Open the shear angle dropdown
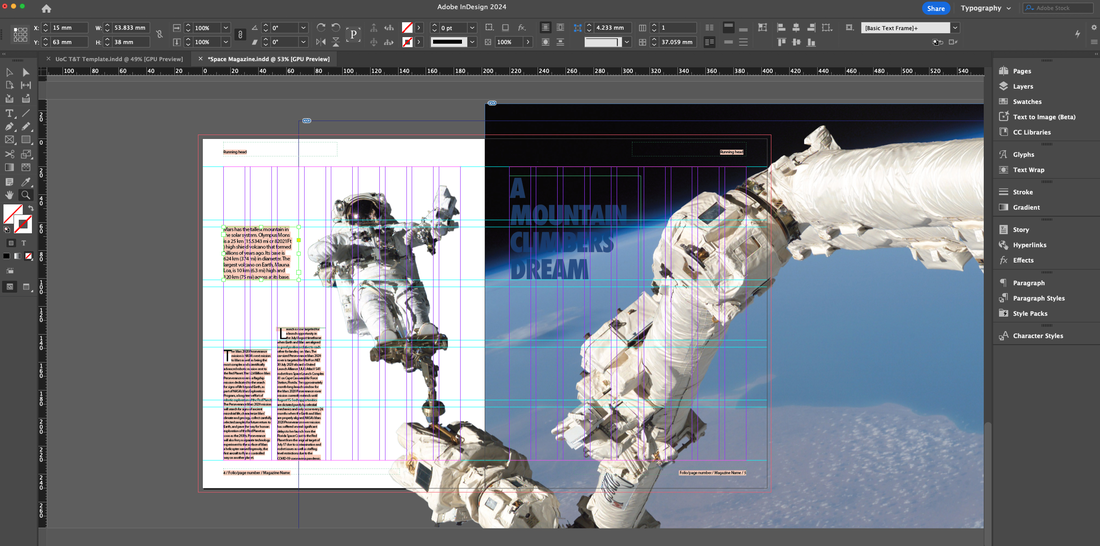Image resolution: width=1100 pixels, height=546 pixels. point(303,42)
